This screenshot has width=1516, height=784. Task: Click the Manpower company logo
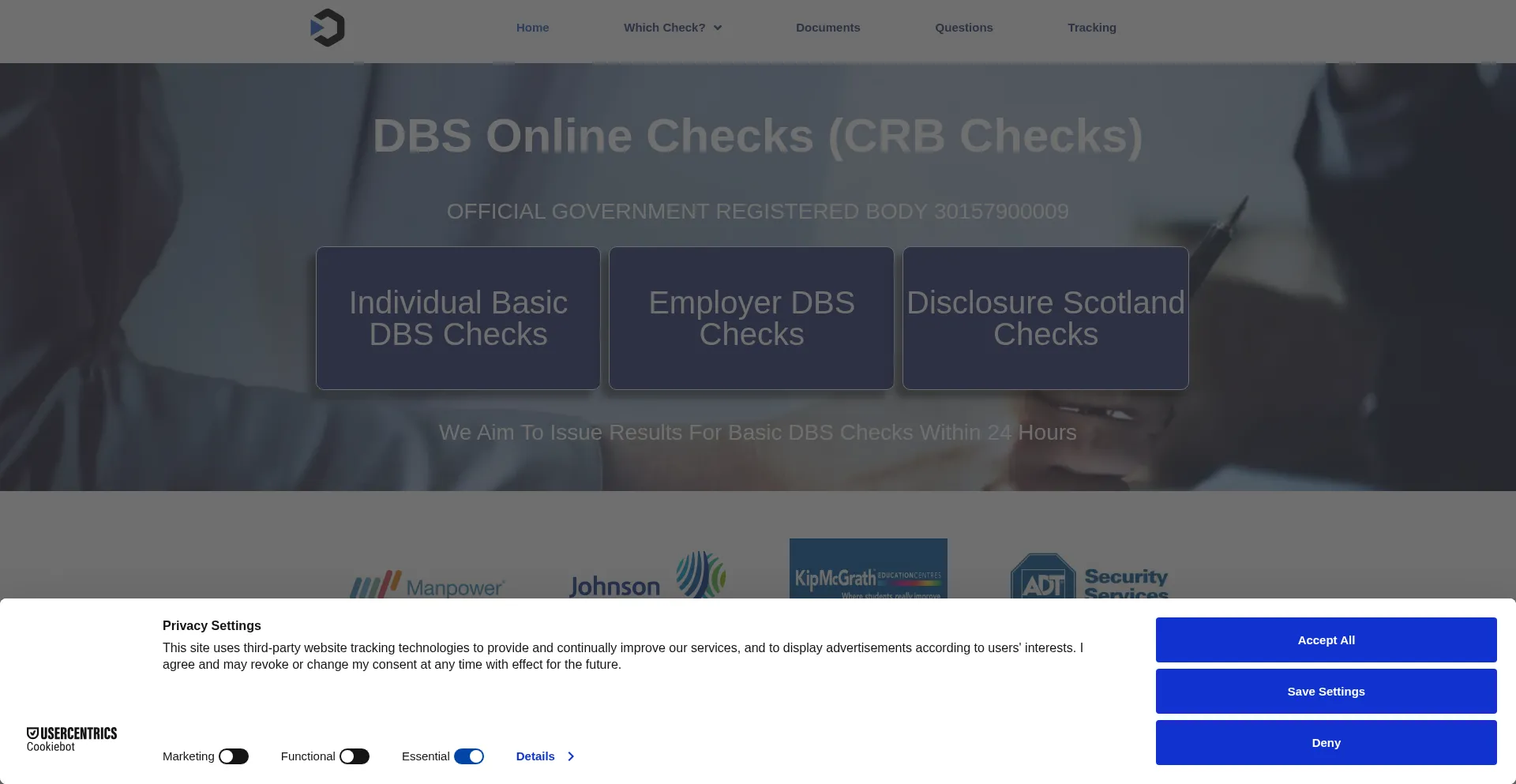[x=427, y=585]
